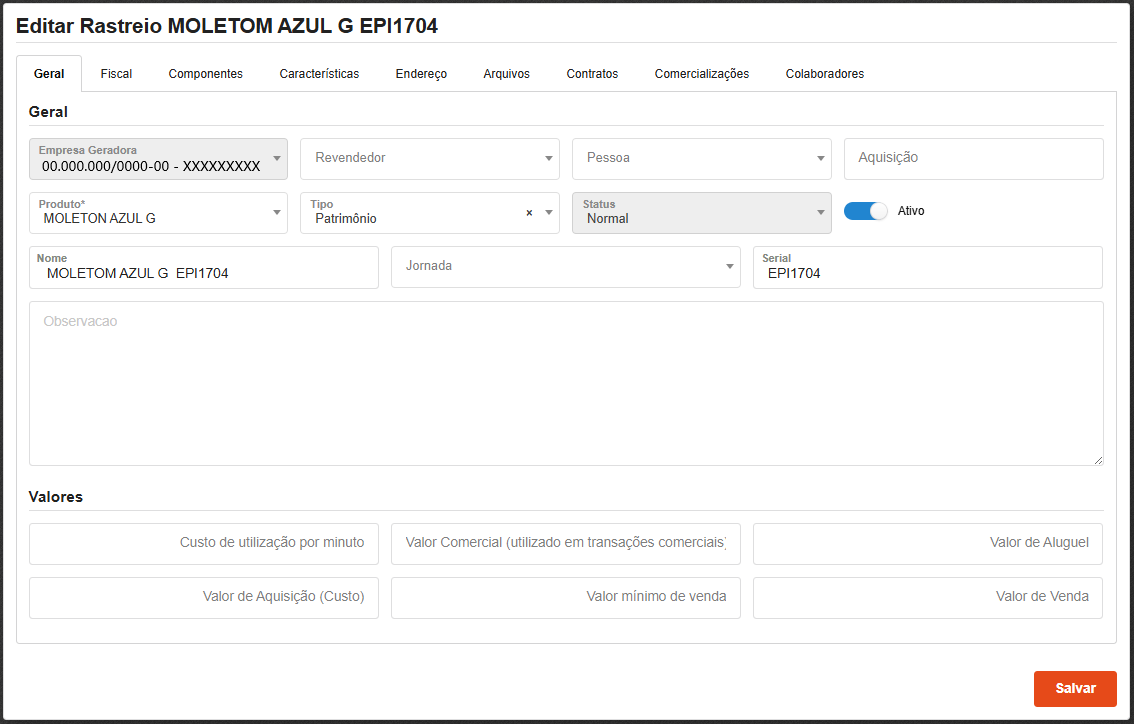Image resolution: width=1134 pixels, height=724 pixels.
Task: Clear the Tipo selection with the x icon
Action: click(x=529, y=213)
